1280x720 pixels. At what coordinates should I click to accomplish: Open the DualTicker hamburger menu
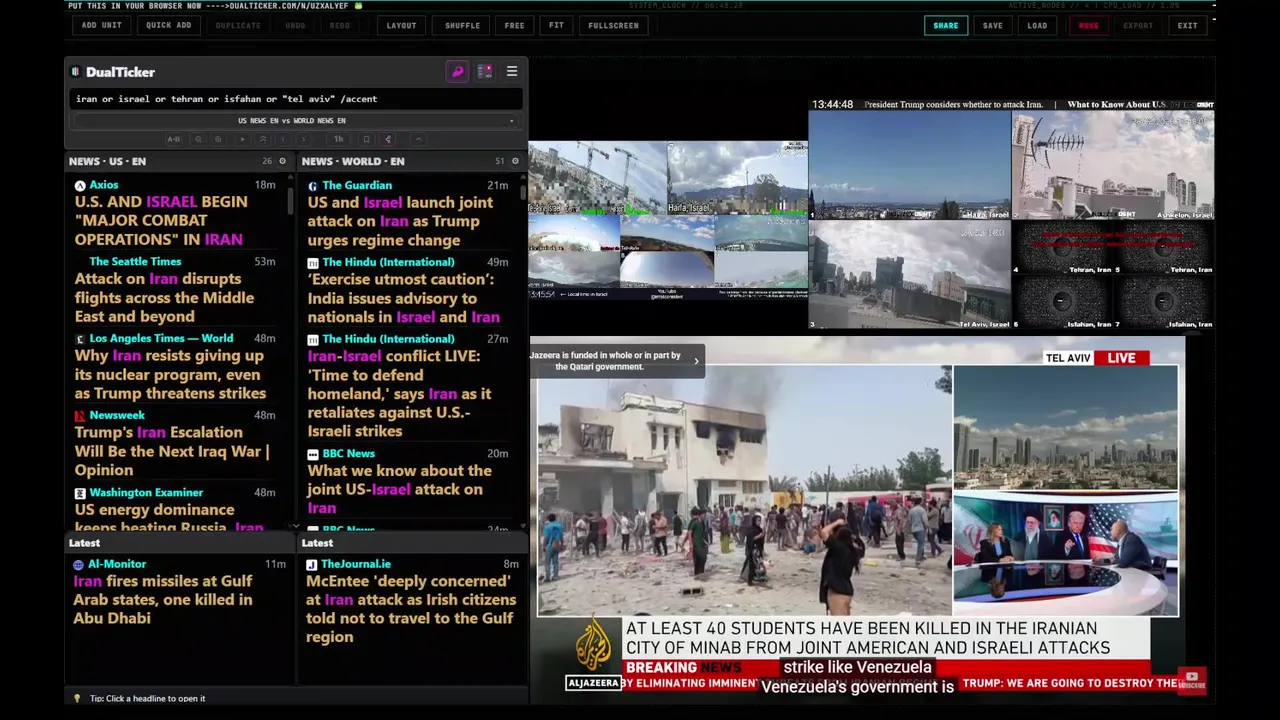512,72
